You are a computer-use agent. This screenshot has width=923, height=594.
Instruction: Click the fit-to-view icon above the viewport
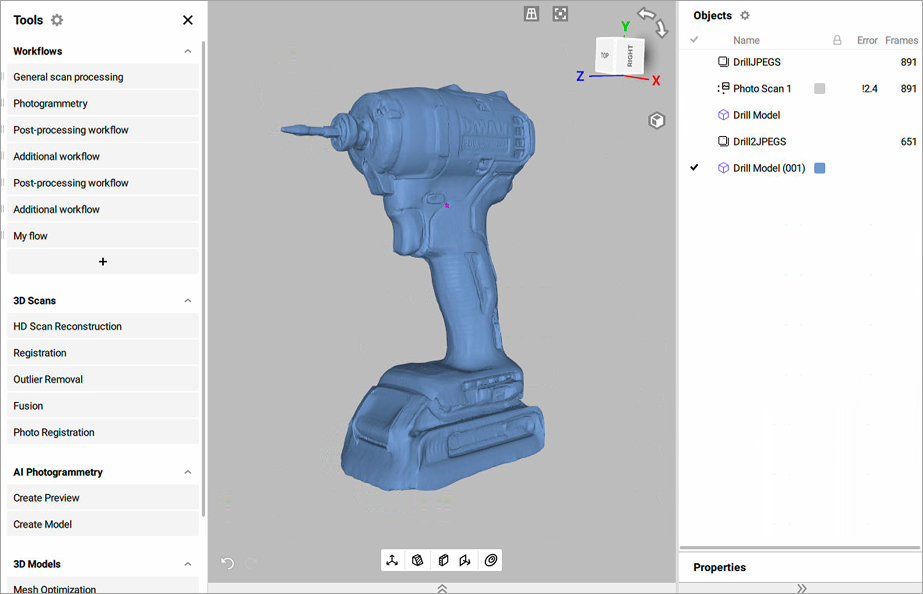click(560, 14)
